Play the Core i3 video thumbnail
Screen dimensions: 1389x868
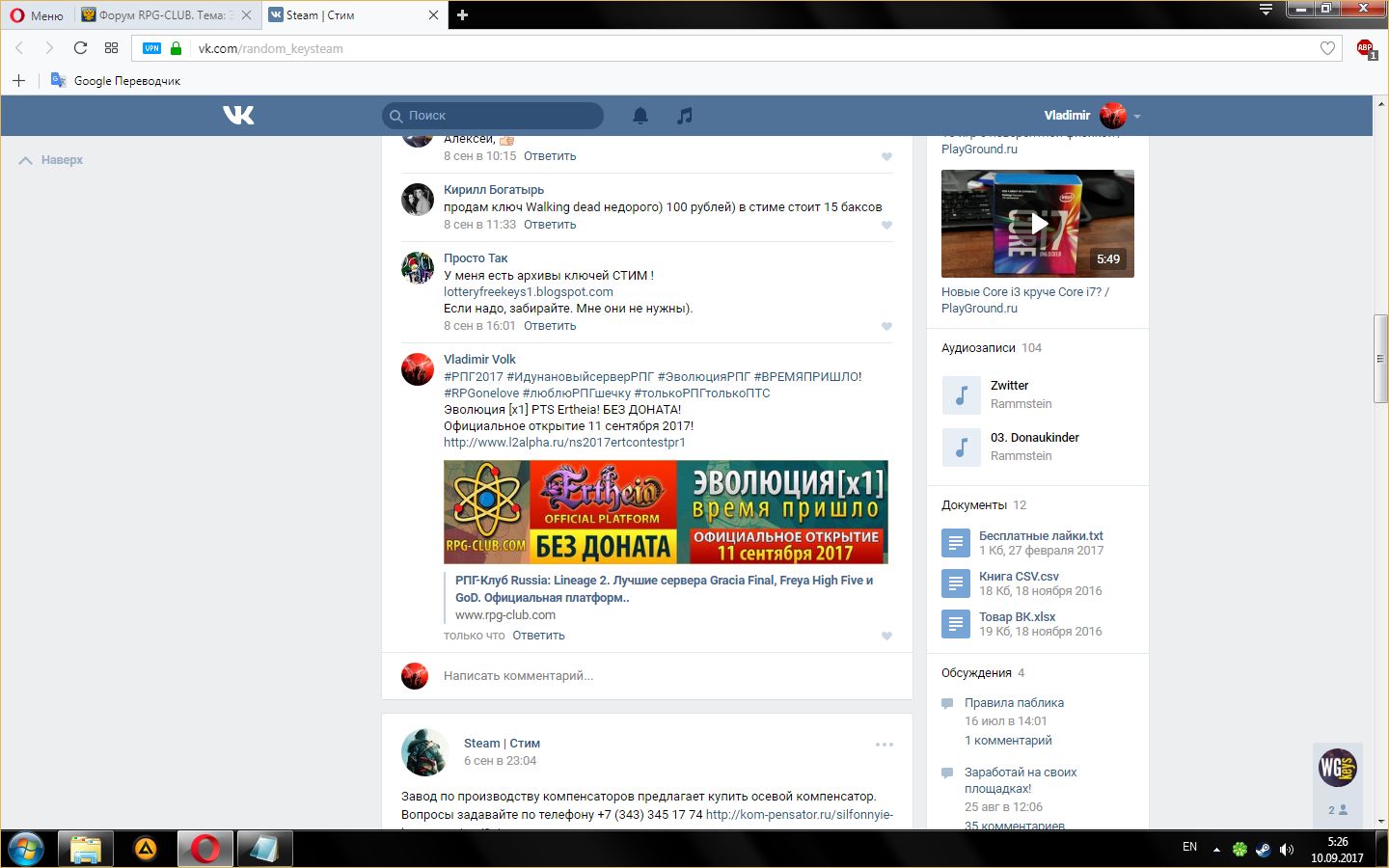tap(1038, 224)
